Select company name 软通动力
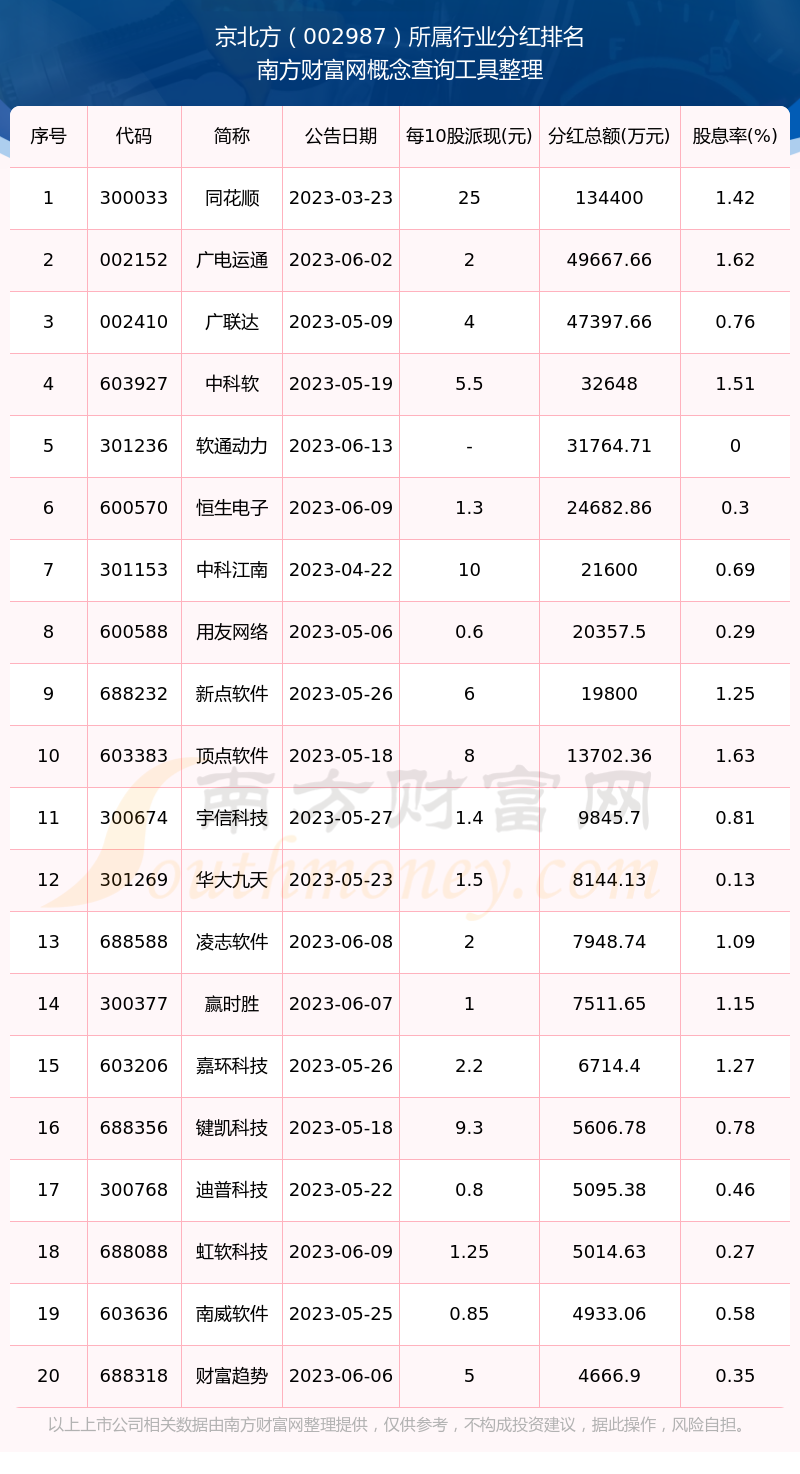Image resolution: width=800 pixels, height=1474 pixels. (232, 446)
